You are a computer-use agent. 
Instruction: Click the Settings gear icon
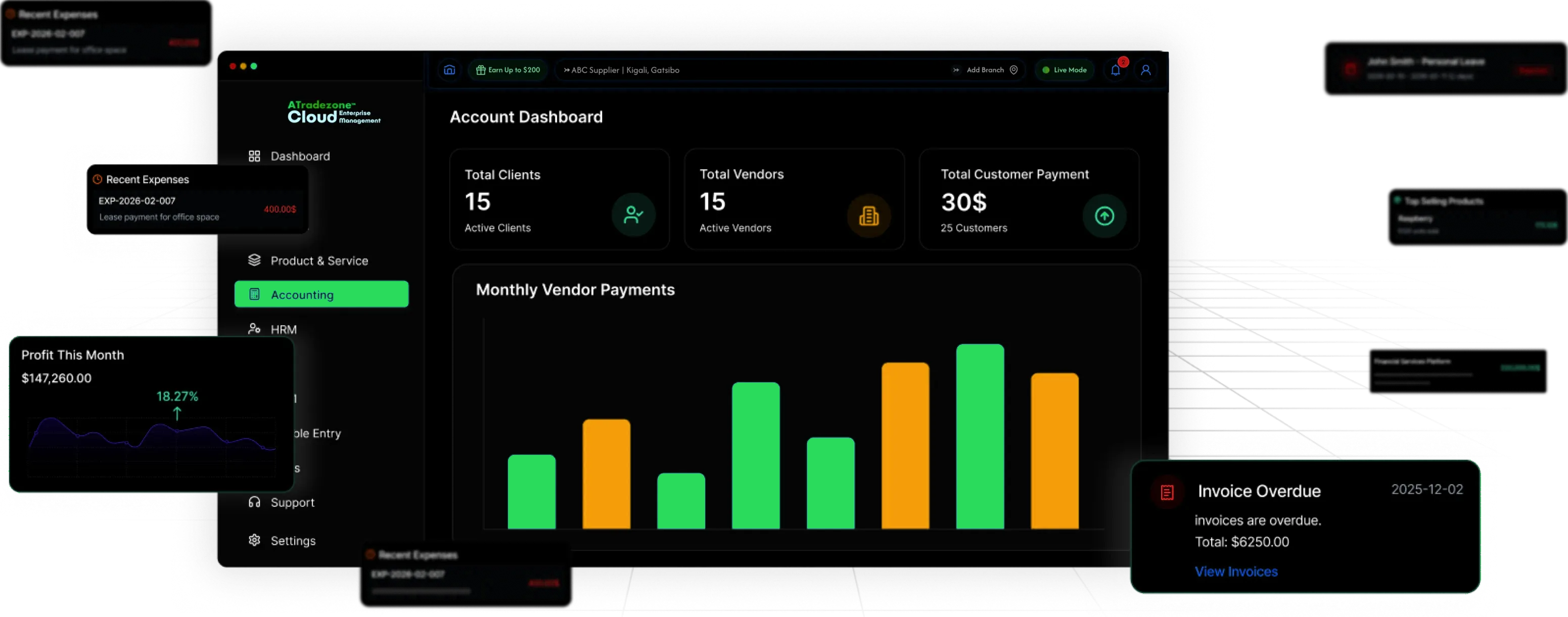tap(254, 540)
